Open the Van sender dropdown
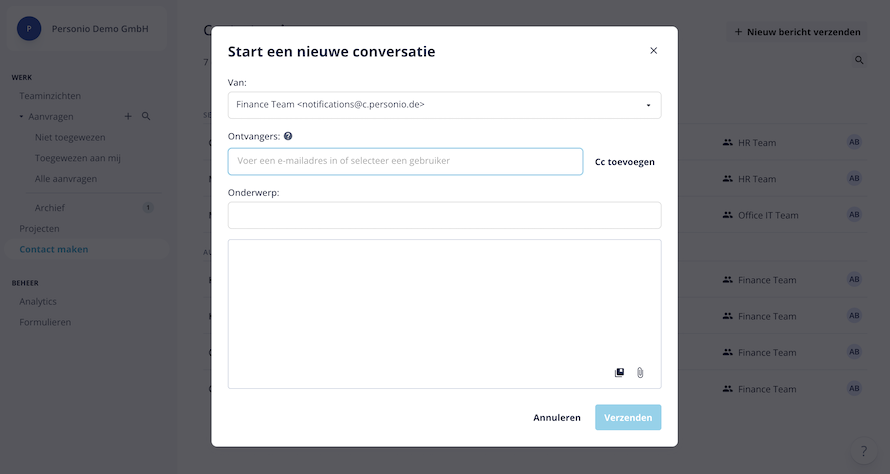 pos(444,105)
